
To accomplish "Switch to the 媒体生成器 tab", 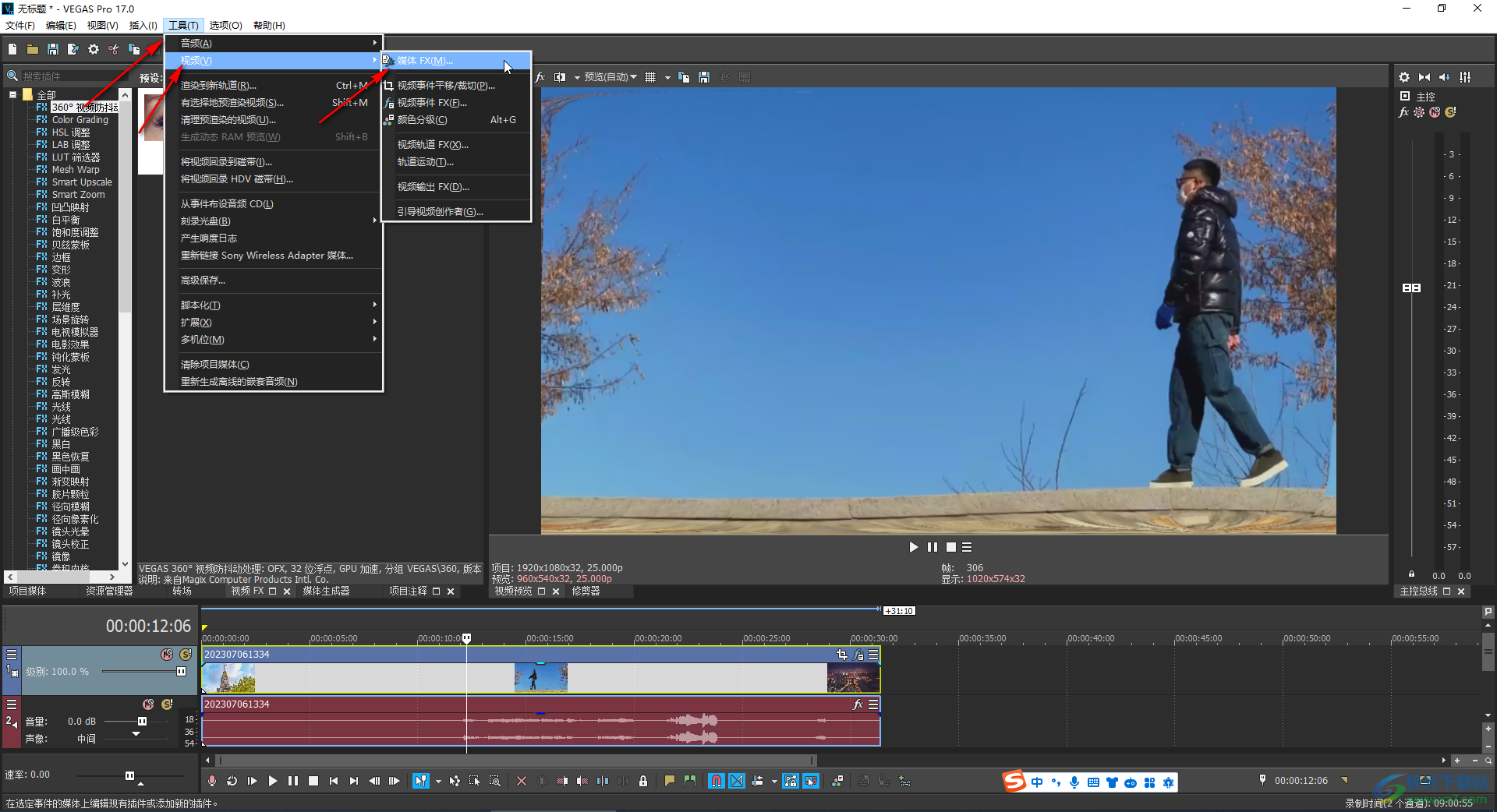I will point(326,591).
